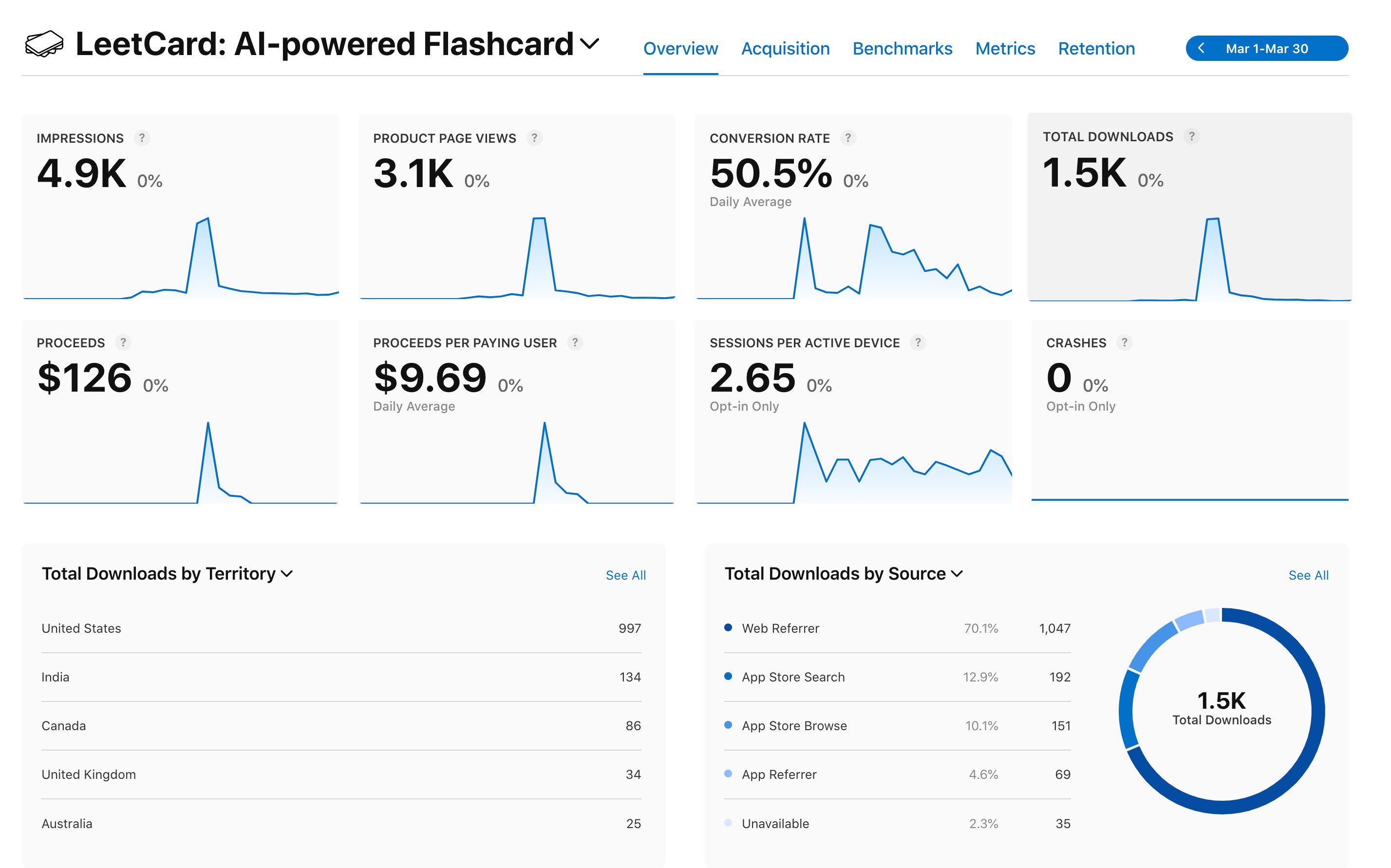Select the App Store Browse color dot

pyautogui.click(x=728, y=725)
